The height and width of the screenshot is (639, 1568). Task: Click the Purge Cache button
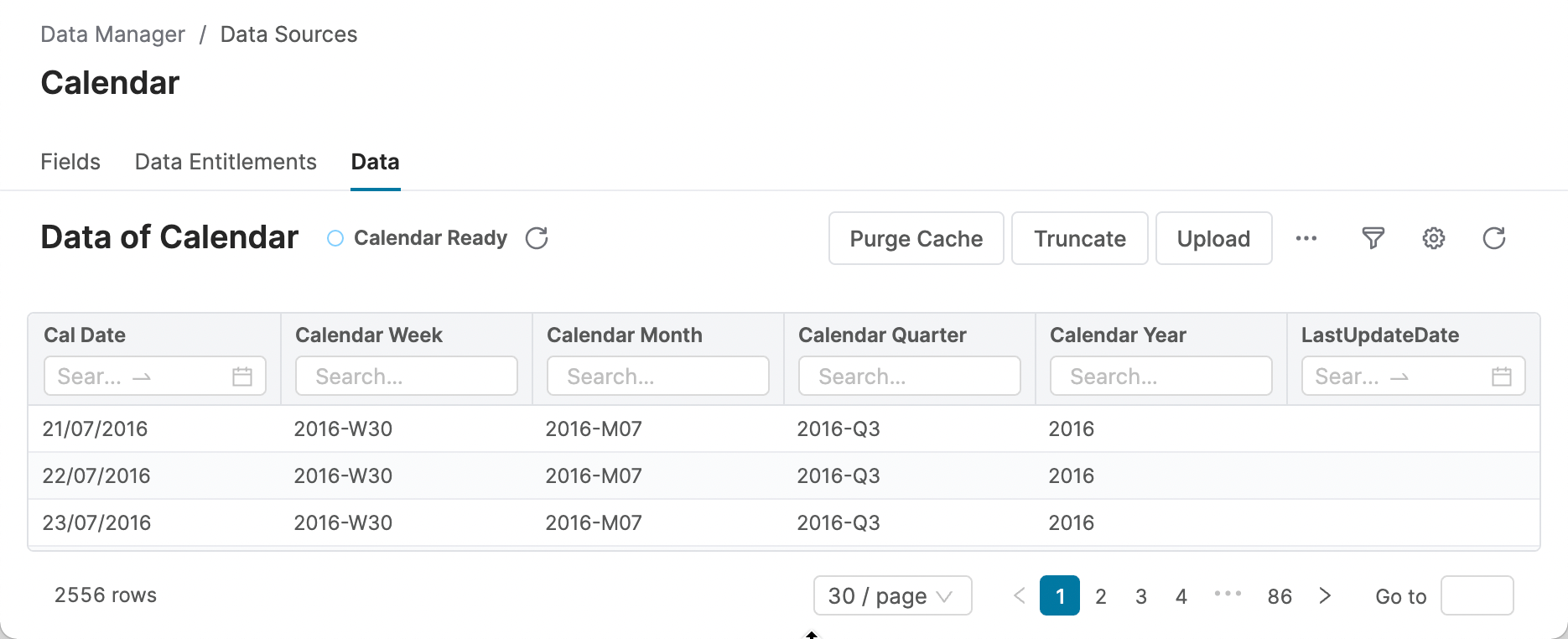[x=916, y=239]
